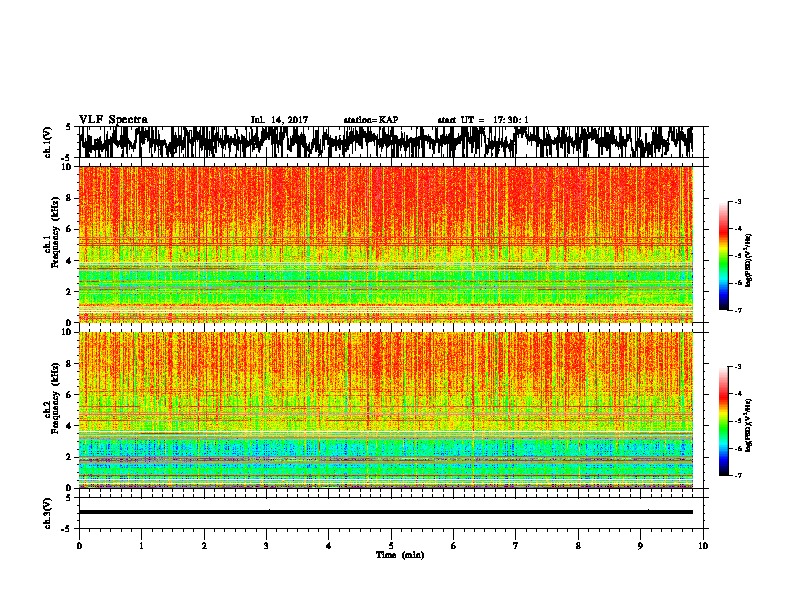Click inside the ch.1 spectrogram panel
Image resolution: width=792 pixels, height=612 pixels.
click(385, 244)
